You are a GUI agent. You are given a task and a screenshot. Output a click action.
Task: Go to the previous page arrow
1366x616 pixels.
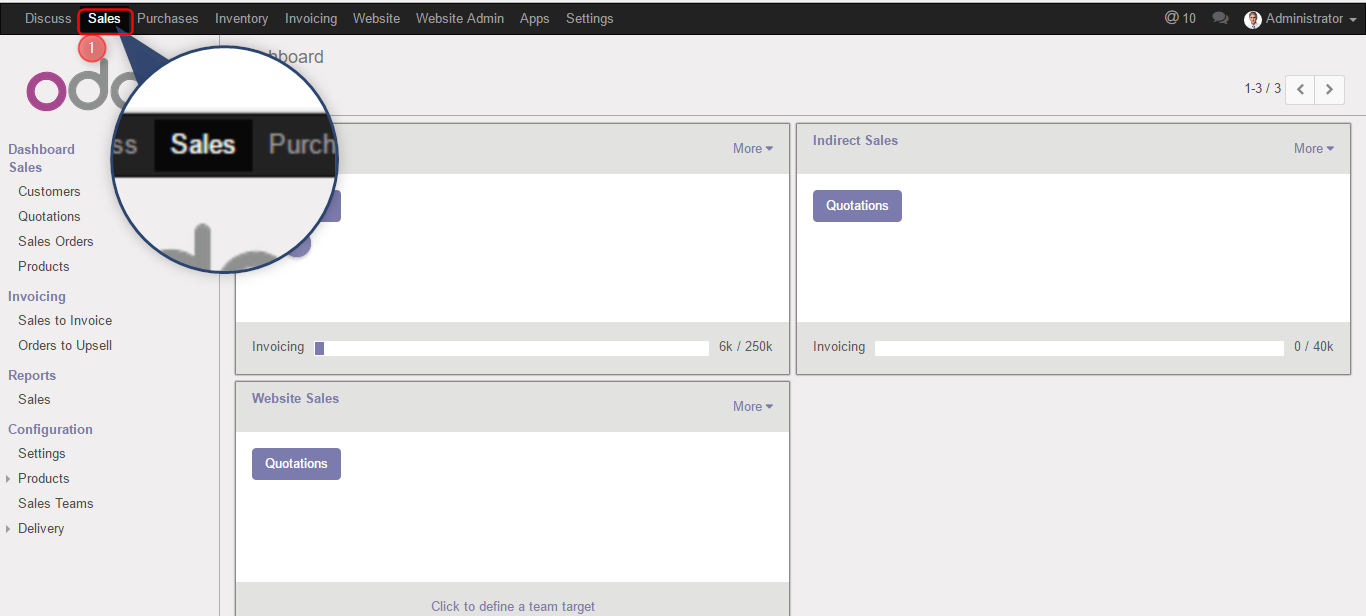[1300, 89]
